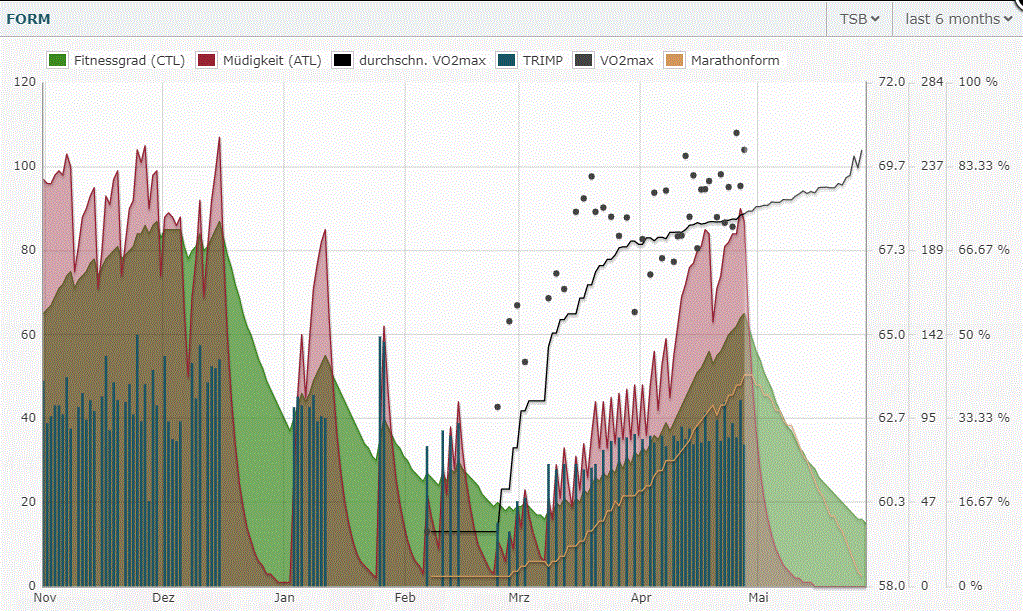Image resolution: width=1023 pixels, height=611 pixels.
Task: Click the 'Mrz' label on the x-axis
Action: pyautogui.click(x=518, y=597)
